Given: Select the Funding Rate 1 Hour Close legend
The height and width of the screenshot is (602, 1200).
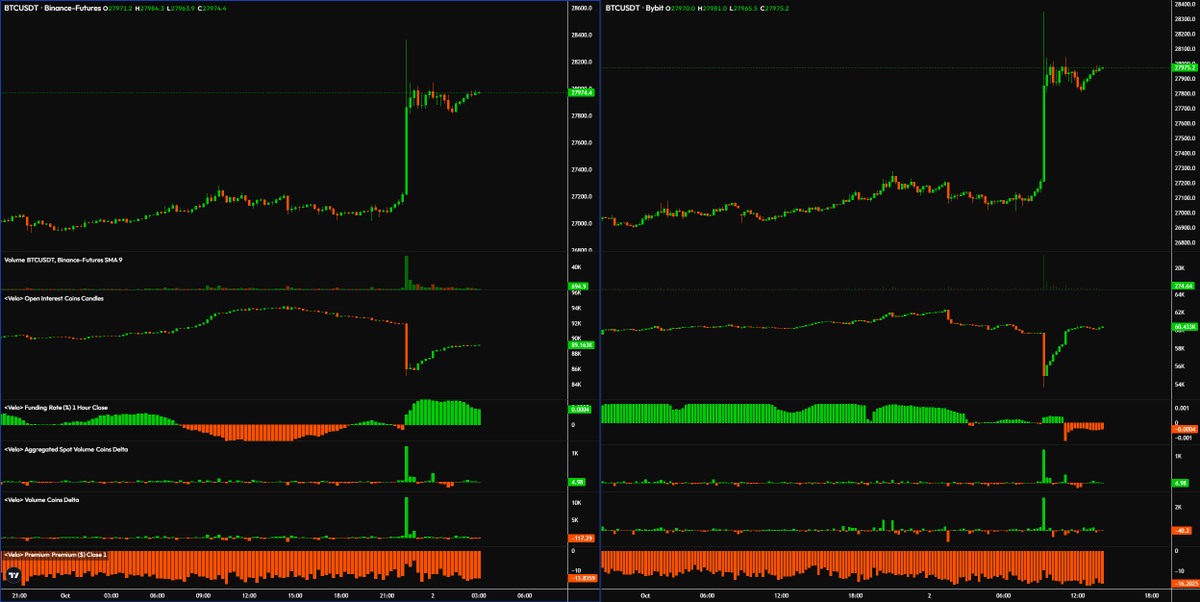Looking at the screenshot, I should pos(56,408).
